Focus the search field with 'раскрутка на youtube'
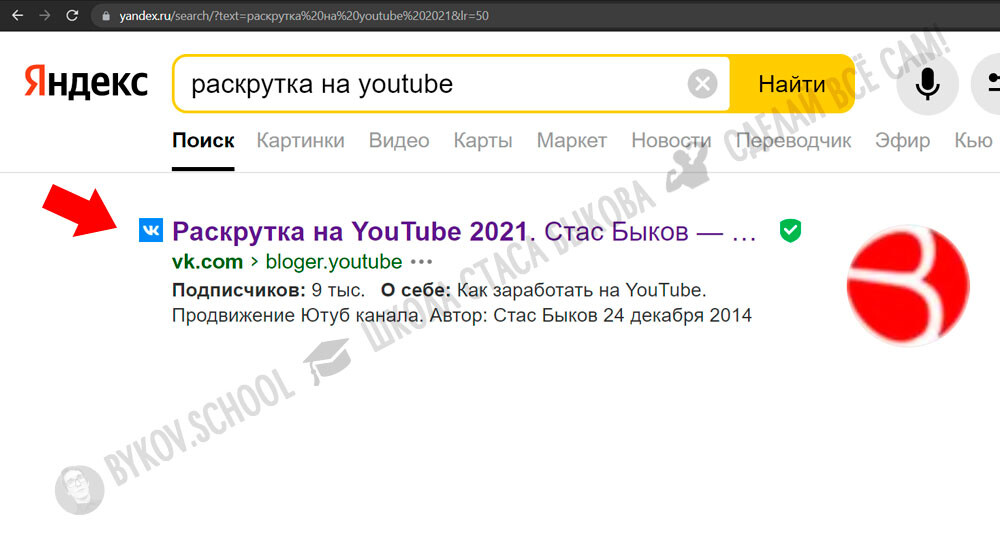Image resolution: width=1000 pixels, height=538 pixels. (x=430, y=84)
